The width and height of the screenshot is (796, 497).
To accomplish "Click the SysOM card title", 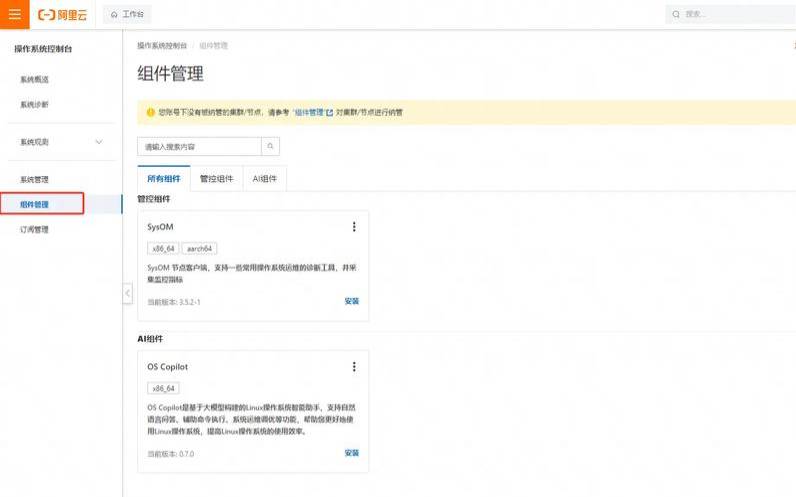I will pos(160,227).
